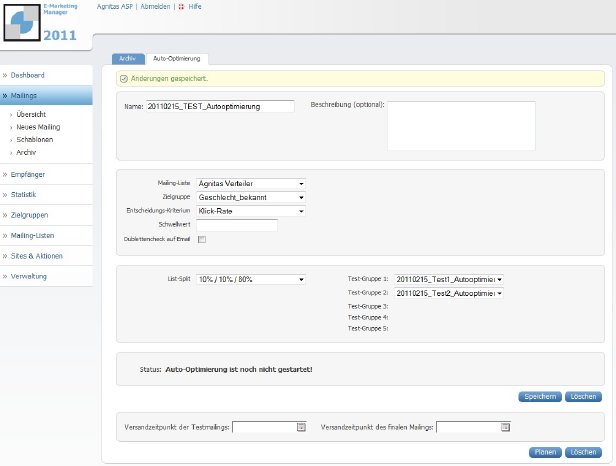This screenshot has height=466, width=616.
Task: Toggle Dublettencheck auf Email checkbox
Action: [202, 239]
